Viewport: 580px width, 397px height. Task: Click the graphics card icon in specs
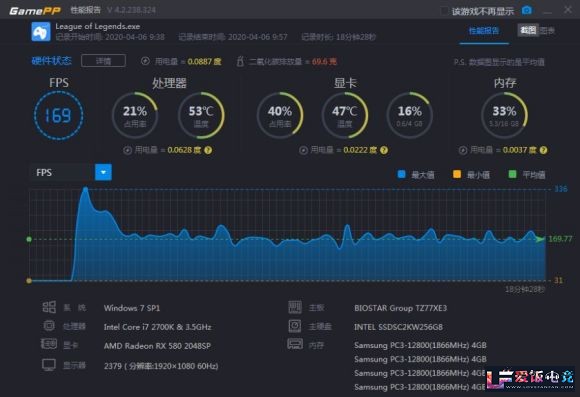coord(48,344)
